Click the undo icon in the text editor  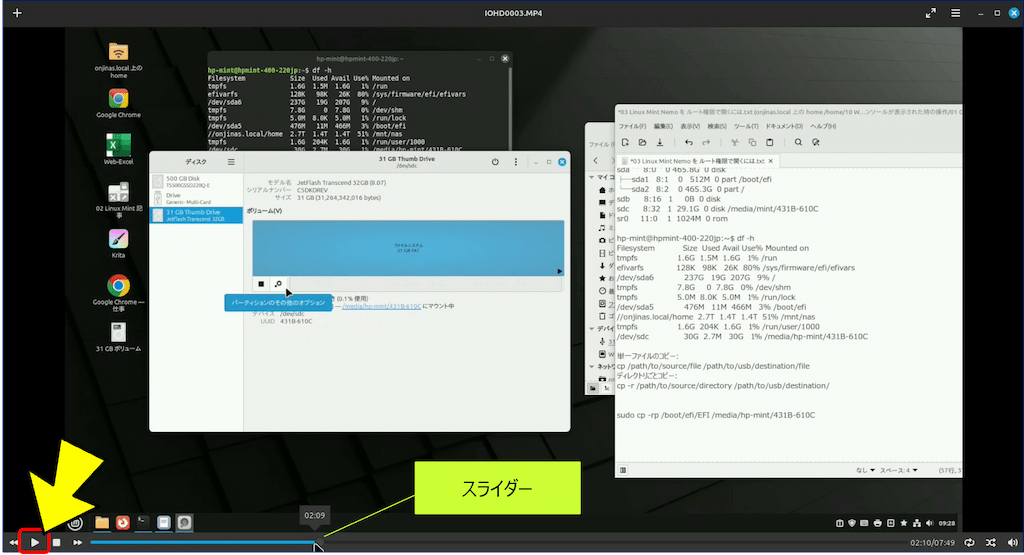point(689,142)
